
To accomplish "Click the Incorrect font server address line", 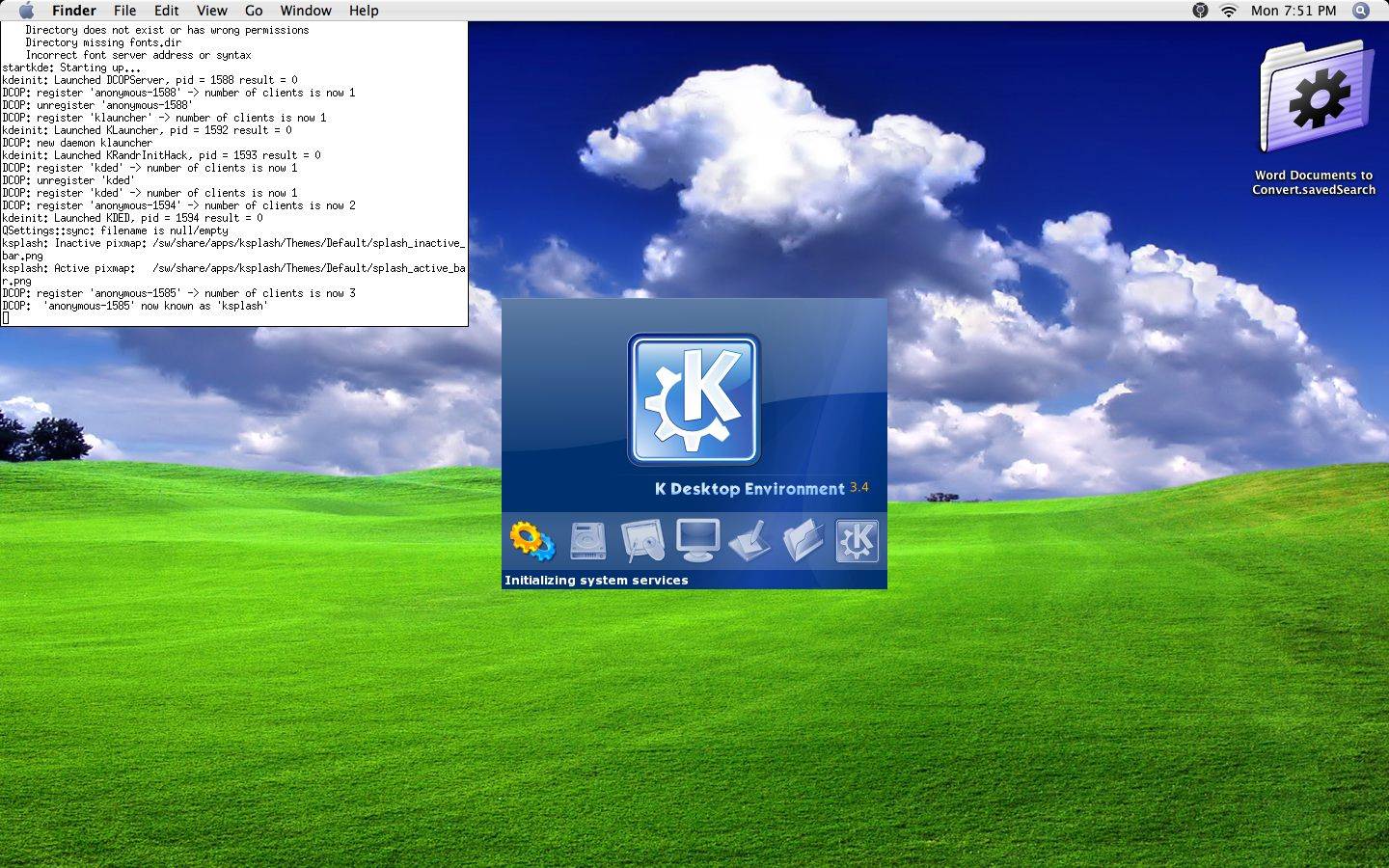I will 138,55.
